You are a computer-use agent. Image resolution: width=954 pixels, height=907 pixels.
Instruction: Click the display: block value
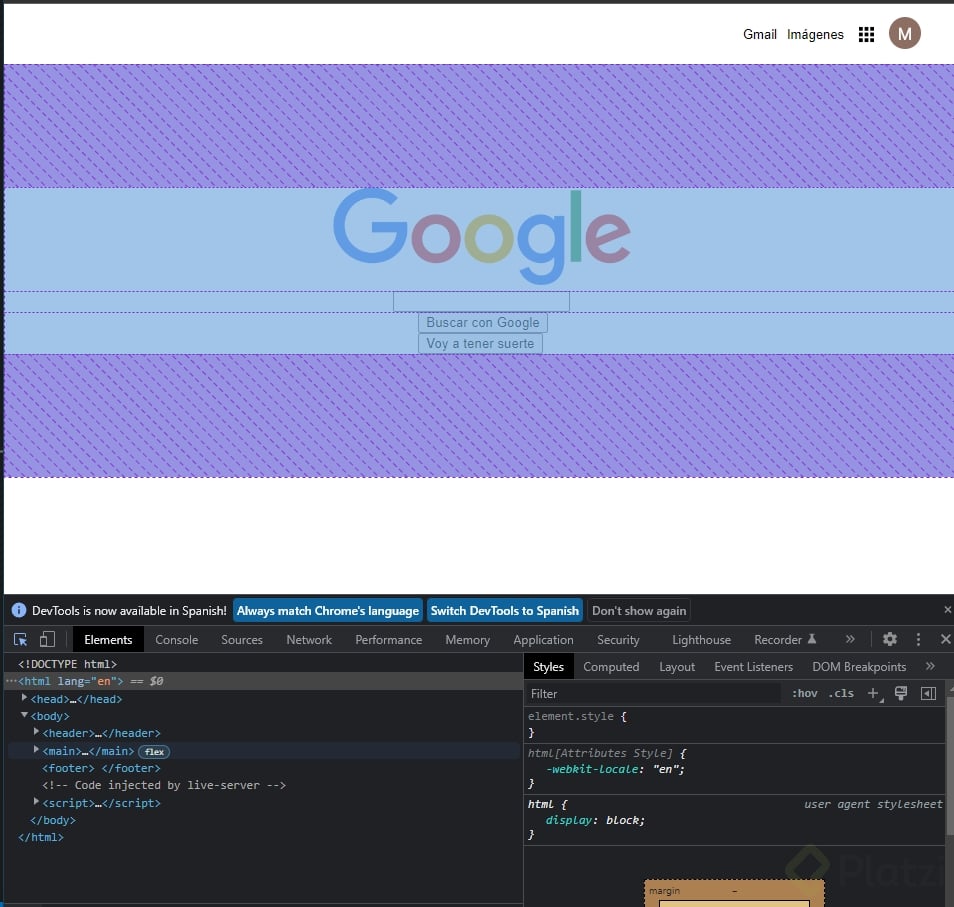[x=623, y=820]
